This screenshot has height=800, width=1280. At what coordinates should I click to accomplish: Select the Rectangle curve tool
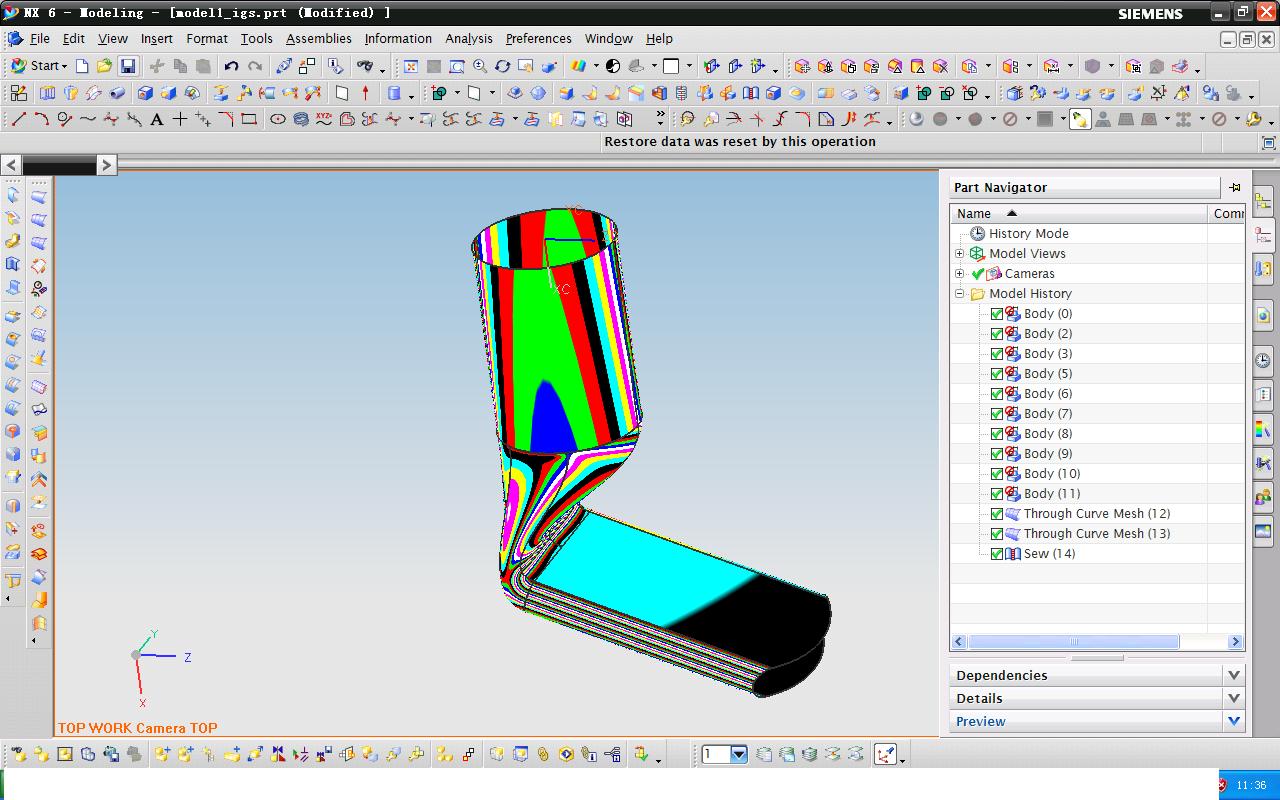pos(249,119)
